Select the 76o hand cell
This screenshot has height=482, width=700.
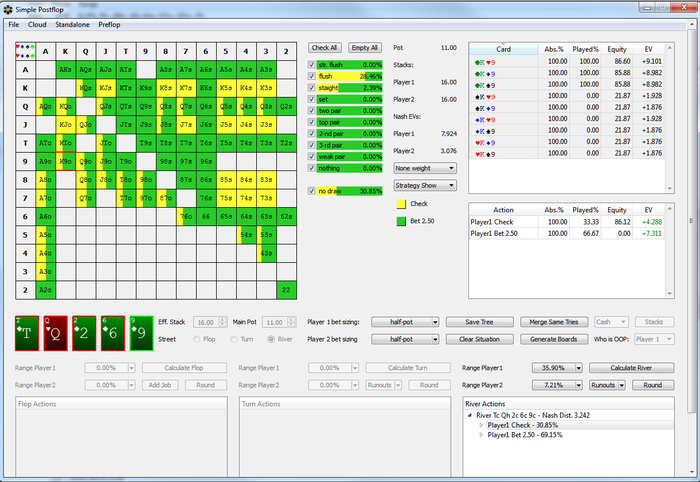186,216
